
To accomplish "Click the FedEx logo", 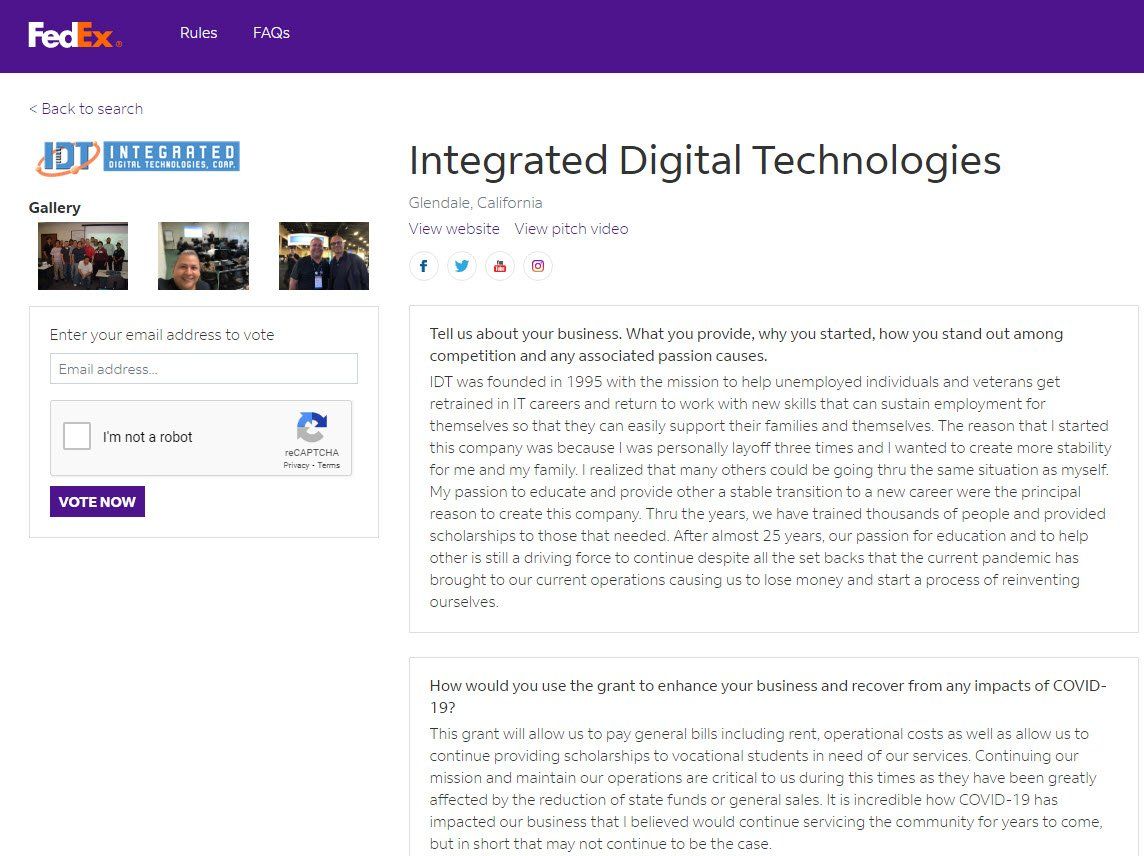I will (74, 34).
